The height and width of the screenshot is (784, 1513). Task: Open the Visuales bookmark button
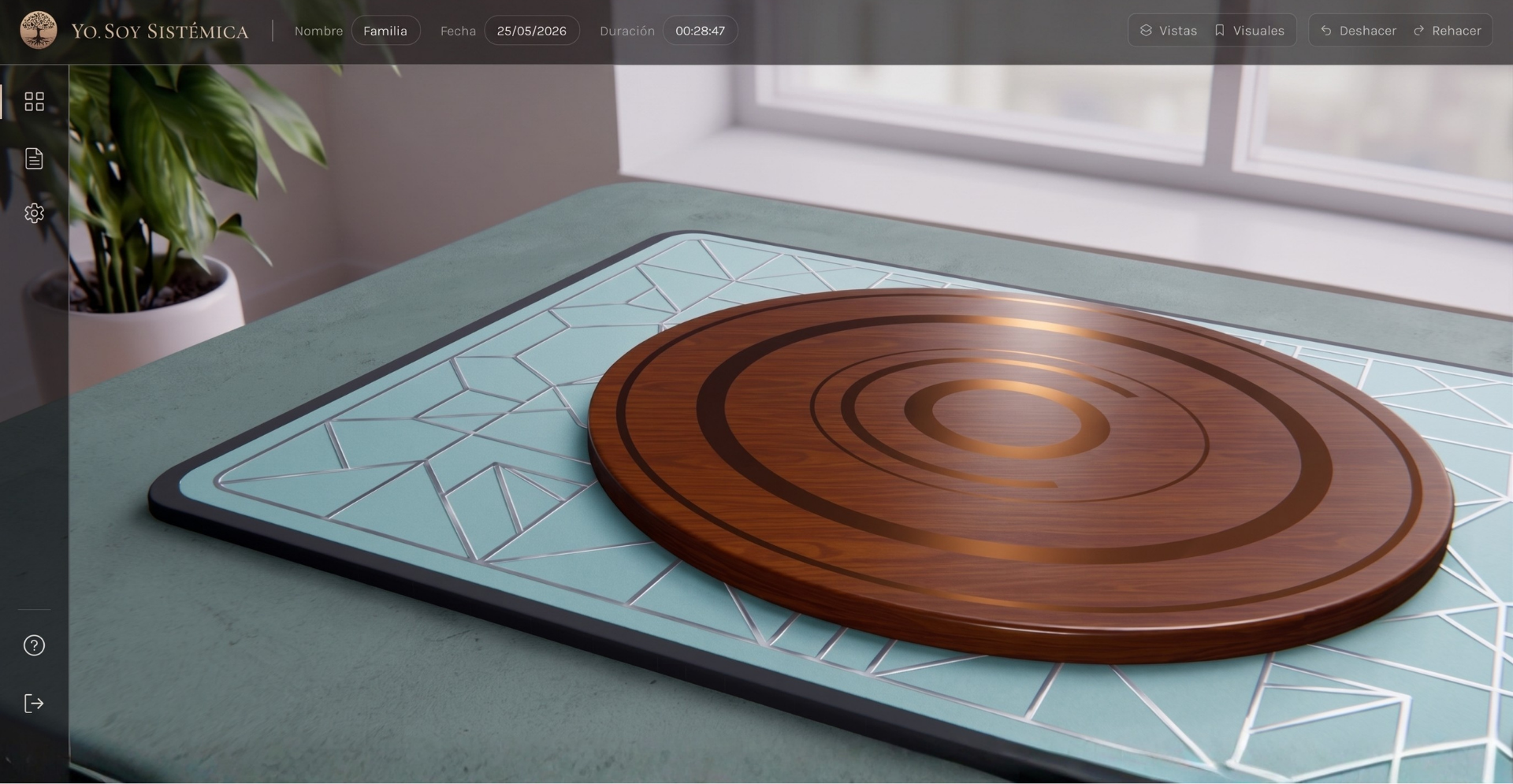pyautogui.click(x=1250, y=31)
